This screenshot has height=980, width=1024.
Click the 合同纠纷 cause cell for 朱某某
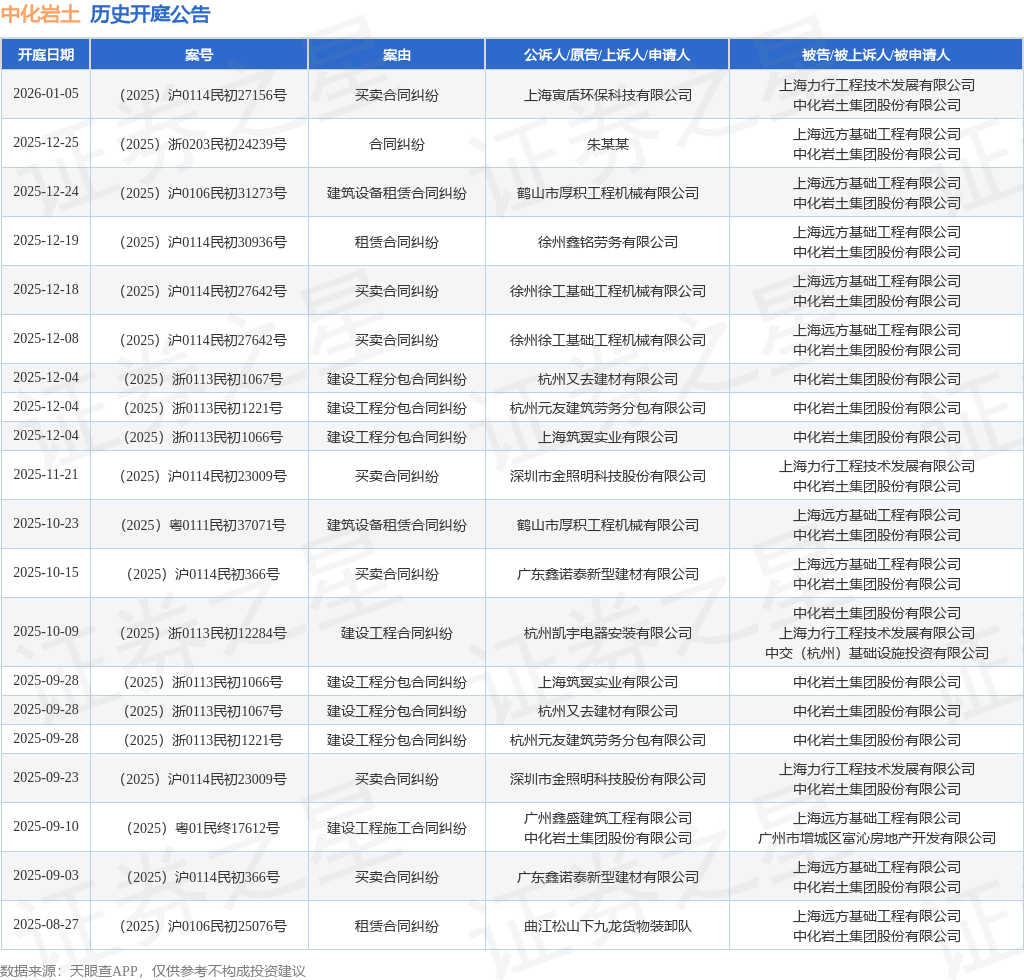pos(396,144)
